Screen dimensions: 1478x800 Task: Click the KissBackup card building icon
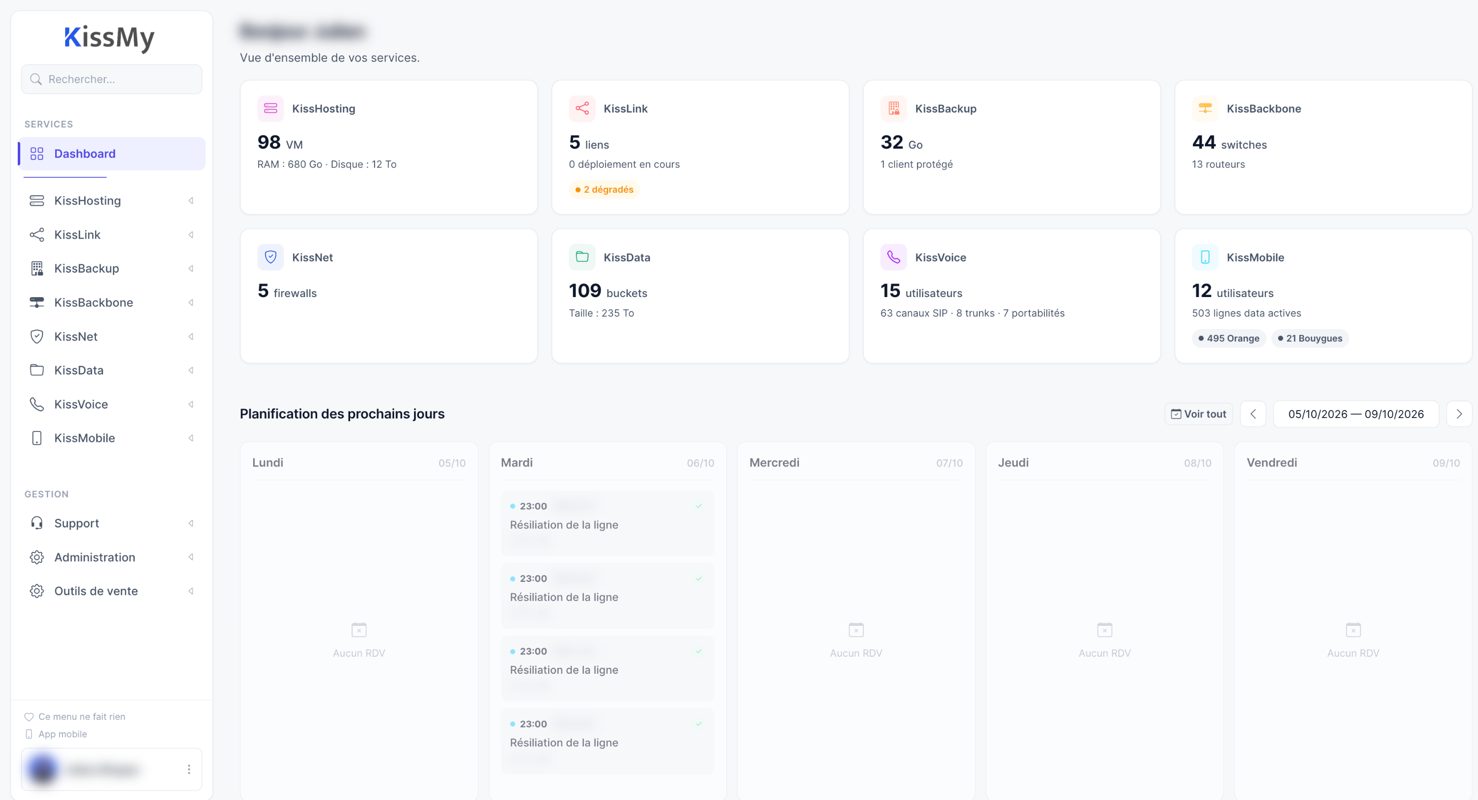point(894,108)
